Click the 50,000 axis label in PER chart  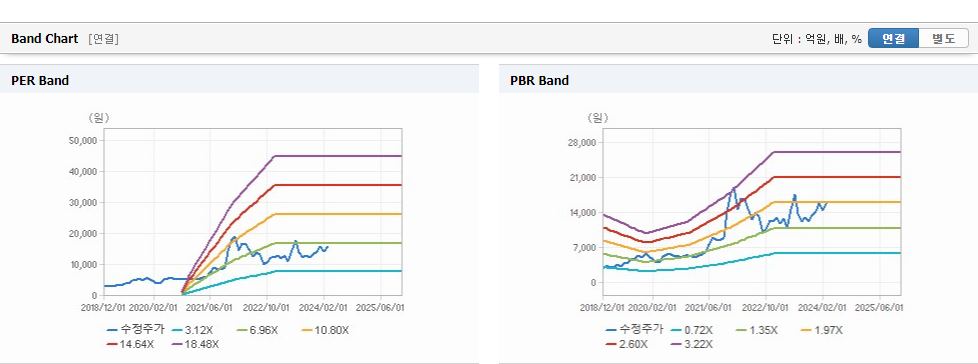point(83,141)
